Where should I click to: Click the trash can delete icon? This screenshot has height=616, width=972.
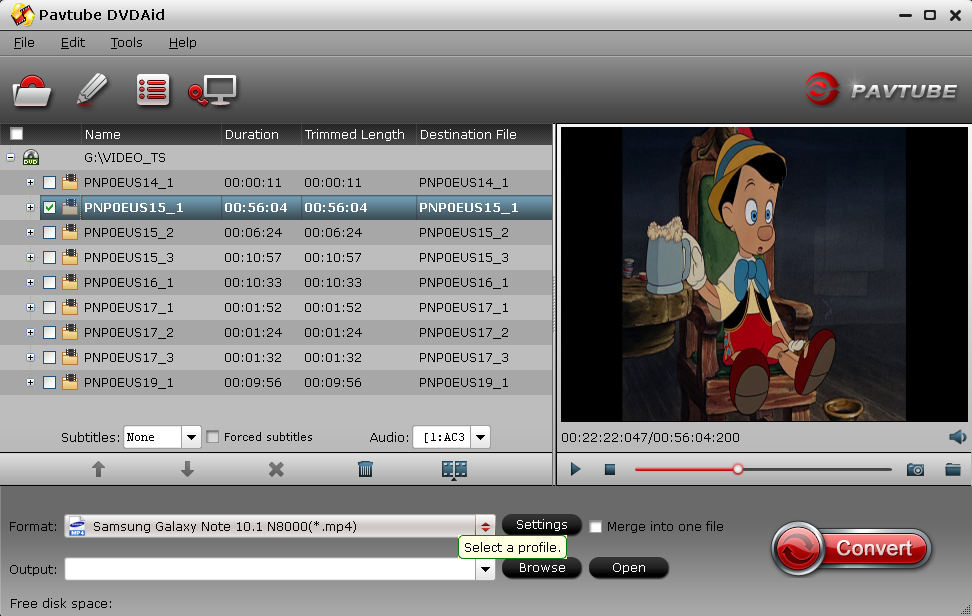click(366, 469)
